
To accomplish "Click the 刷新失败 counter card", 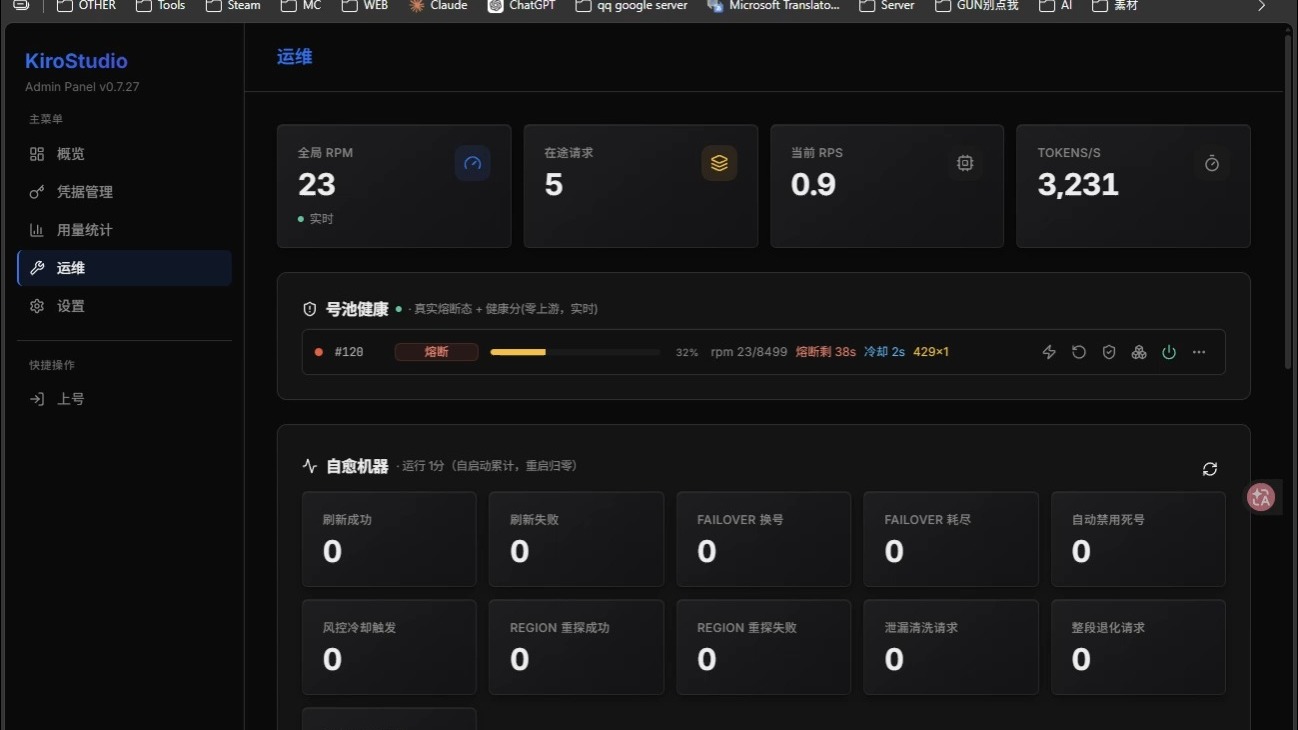I will (x=576, y=539).
